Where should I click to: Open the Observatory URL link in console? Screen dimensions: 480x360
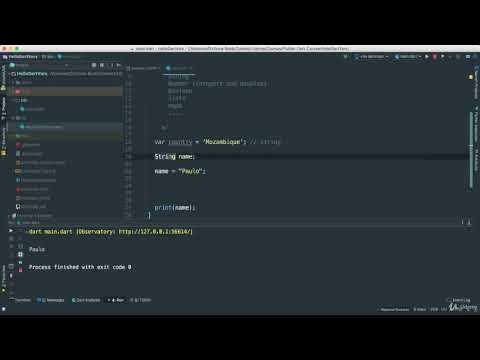[x=155, y=231]
